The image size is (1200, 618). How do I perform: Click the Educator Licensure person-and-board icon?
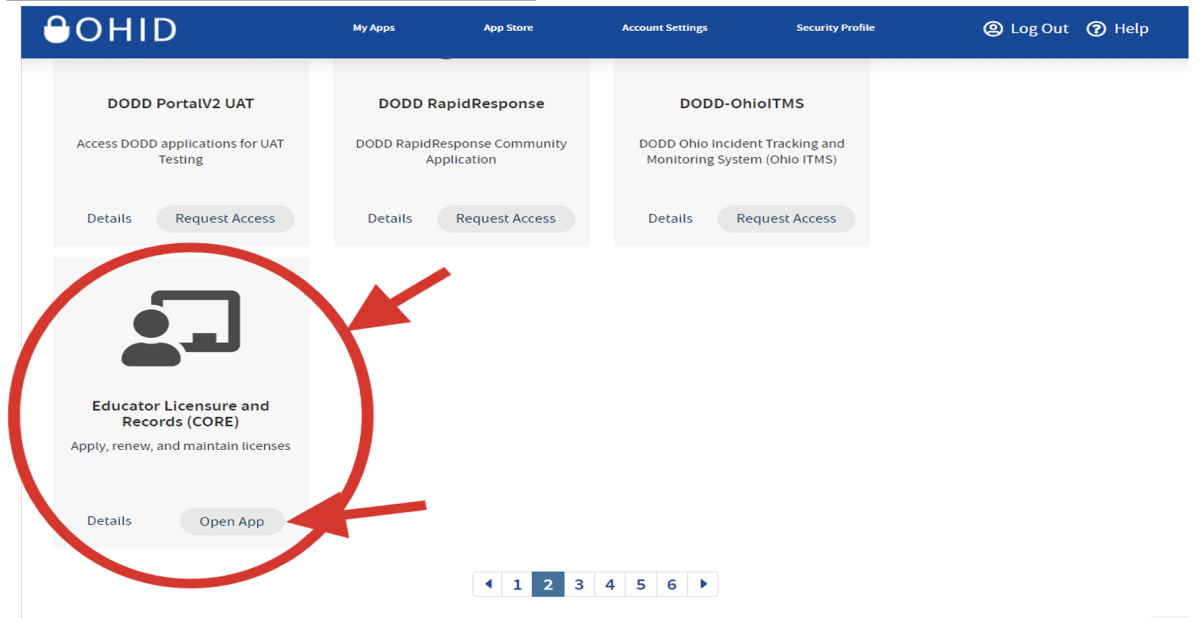(181, 328)
